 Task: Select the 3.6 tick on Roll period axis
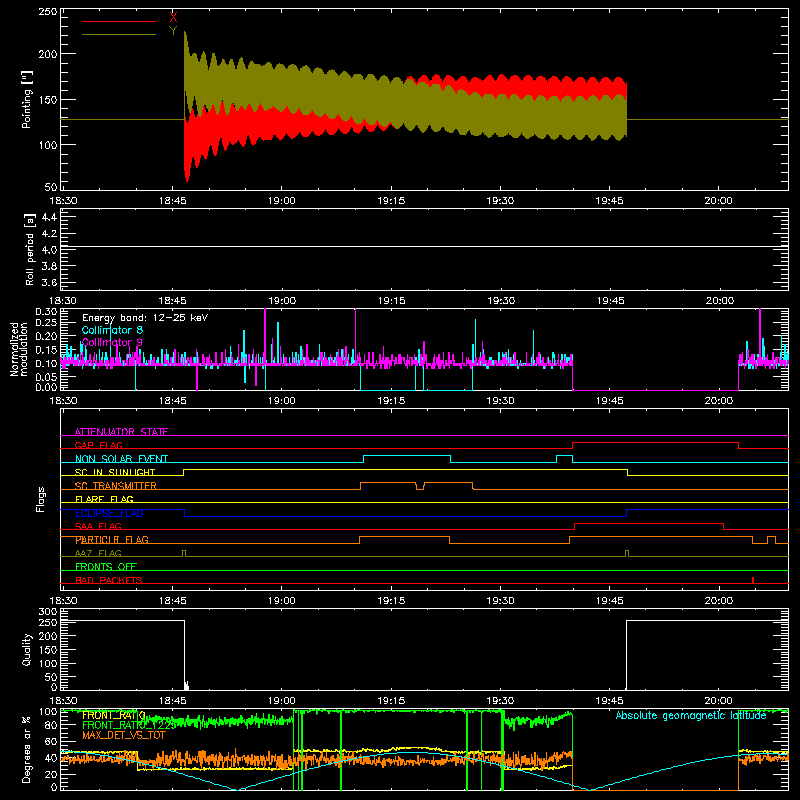click(x=49, y=283)
